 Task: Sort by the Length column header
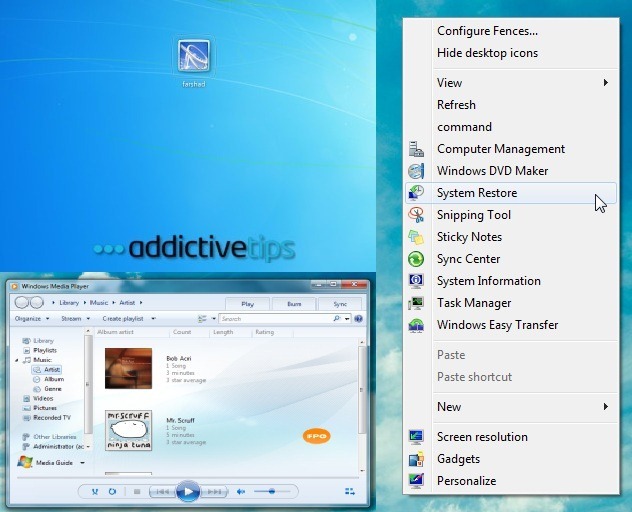[223, 332]
